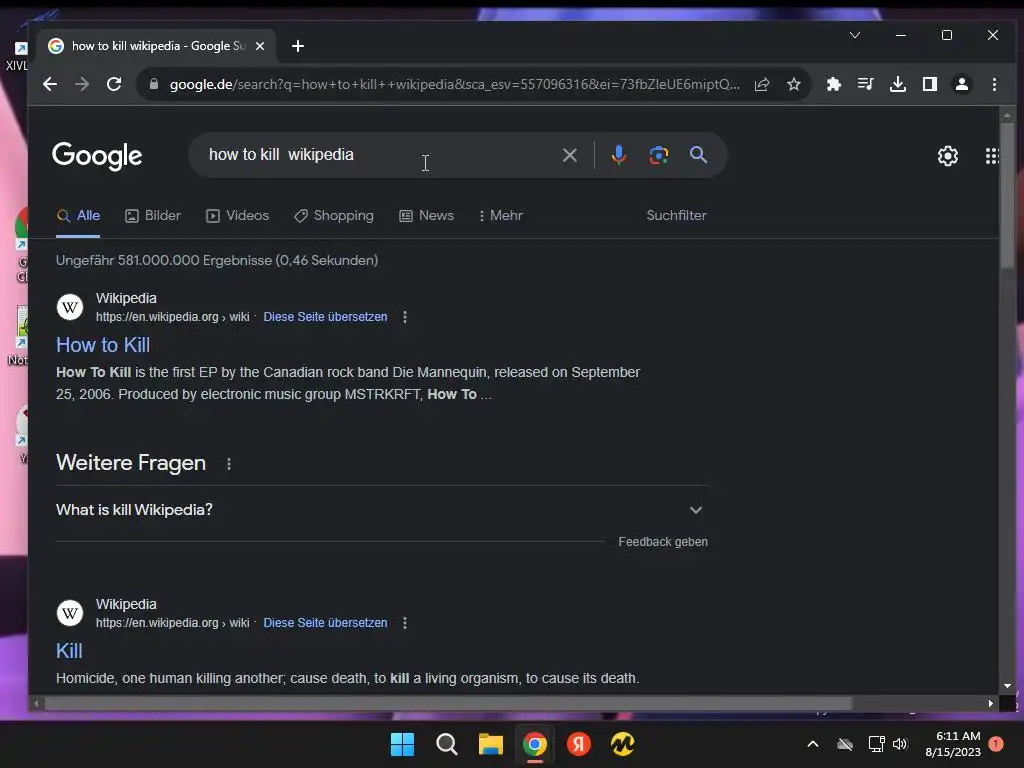Image resolution: width=1024 pixels, height=768 pixels.
Task: Switch to the Videos tab
Action: [237, 216]
